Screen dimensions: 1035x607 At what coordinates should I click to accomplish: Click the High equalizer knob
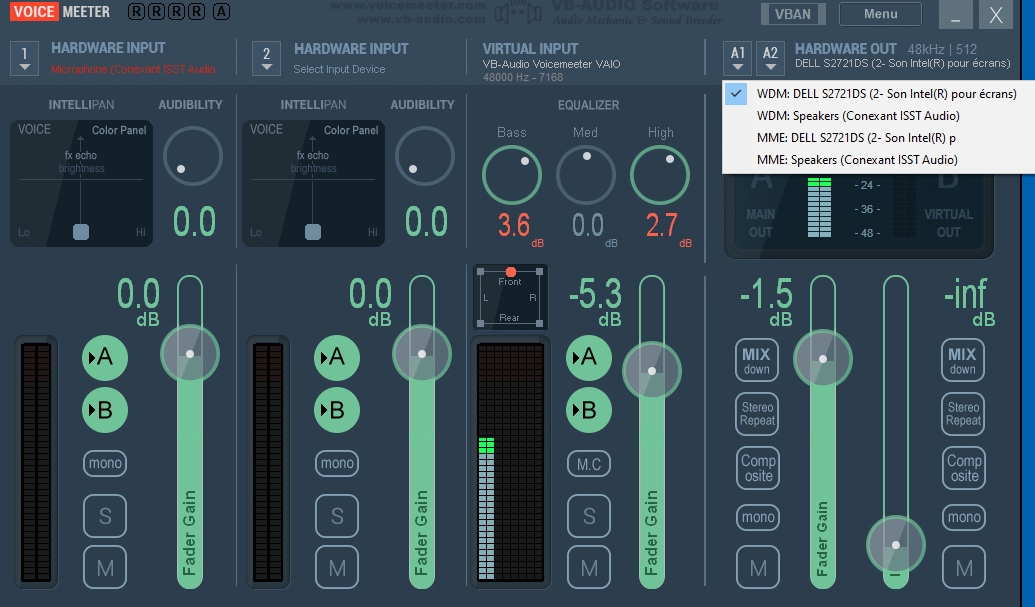point(660,175)
